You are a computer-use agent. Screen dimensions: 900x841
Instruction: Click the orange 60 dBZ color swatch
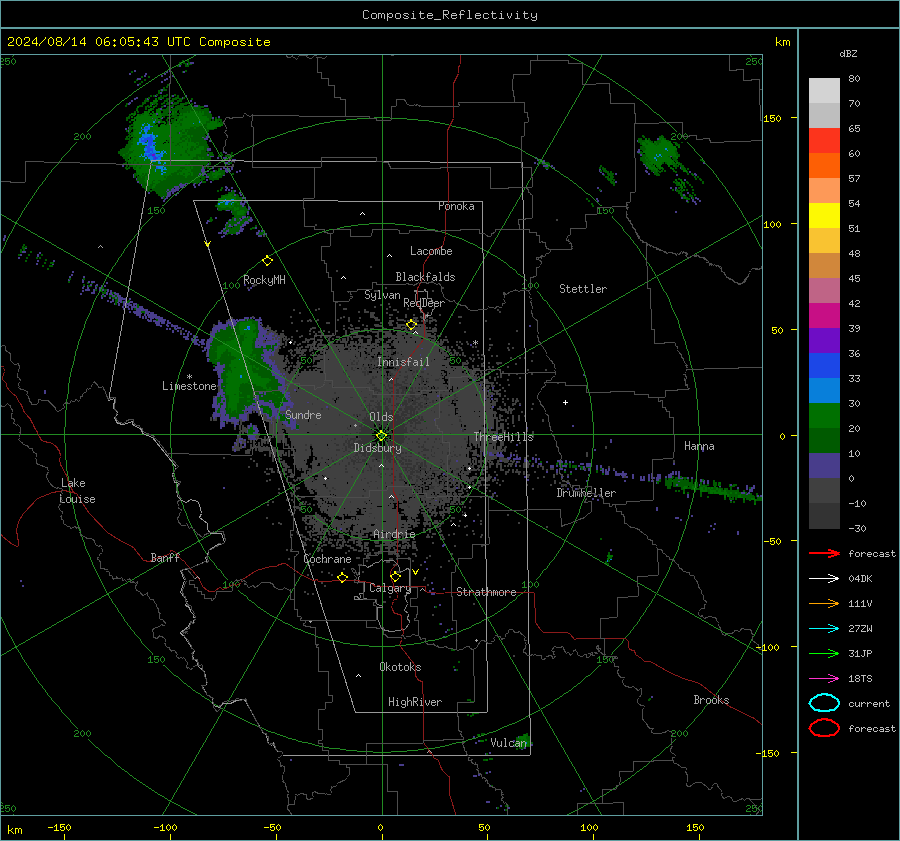point(824,165)
